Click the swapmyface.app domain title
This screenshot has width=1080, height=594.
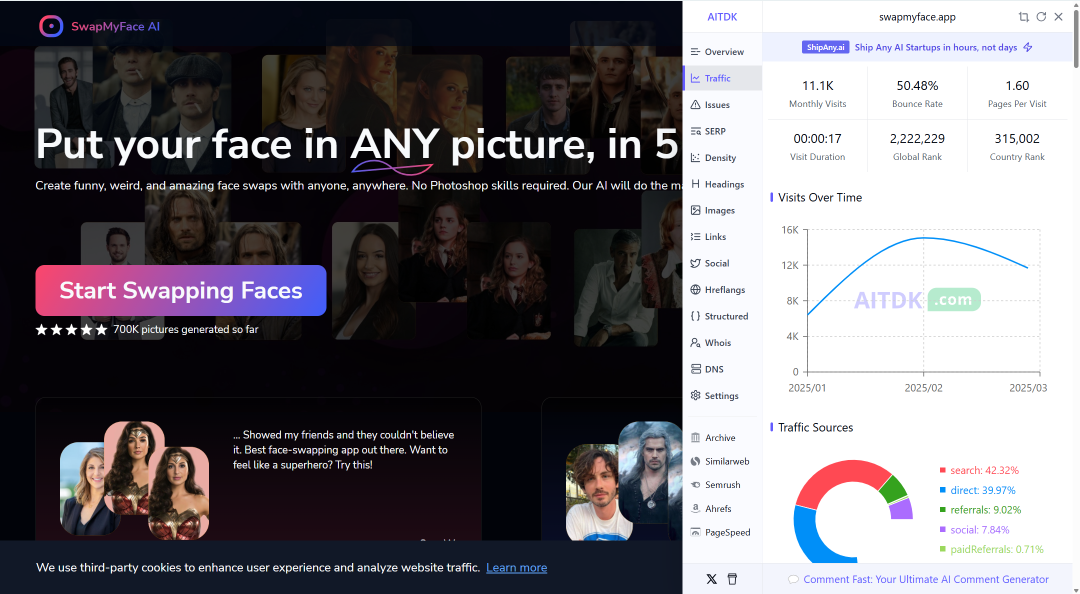pyautogui.click(x=917, y=17)
